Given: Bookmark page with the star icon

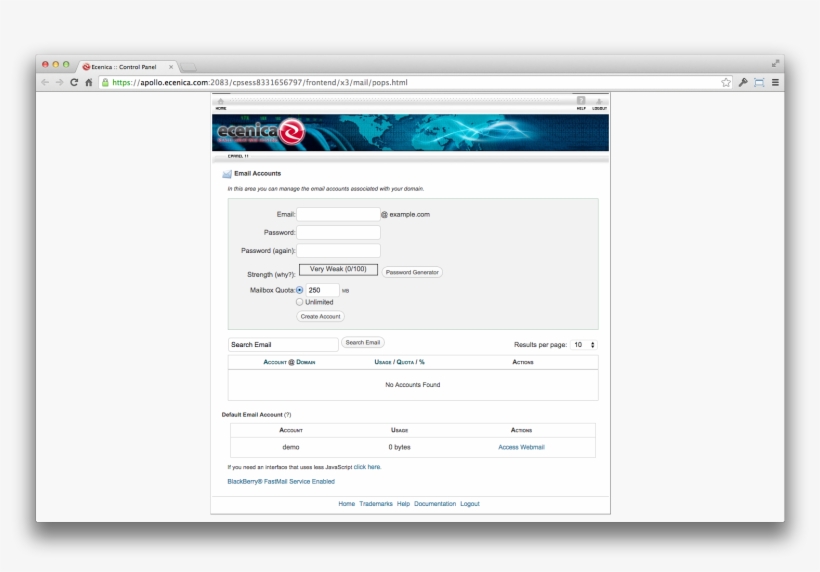Looking at the screenshot, I should (726, 82).
